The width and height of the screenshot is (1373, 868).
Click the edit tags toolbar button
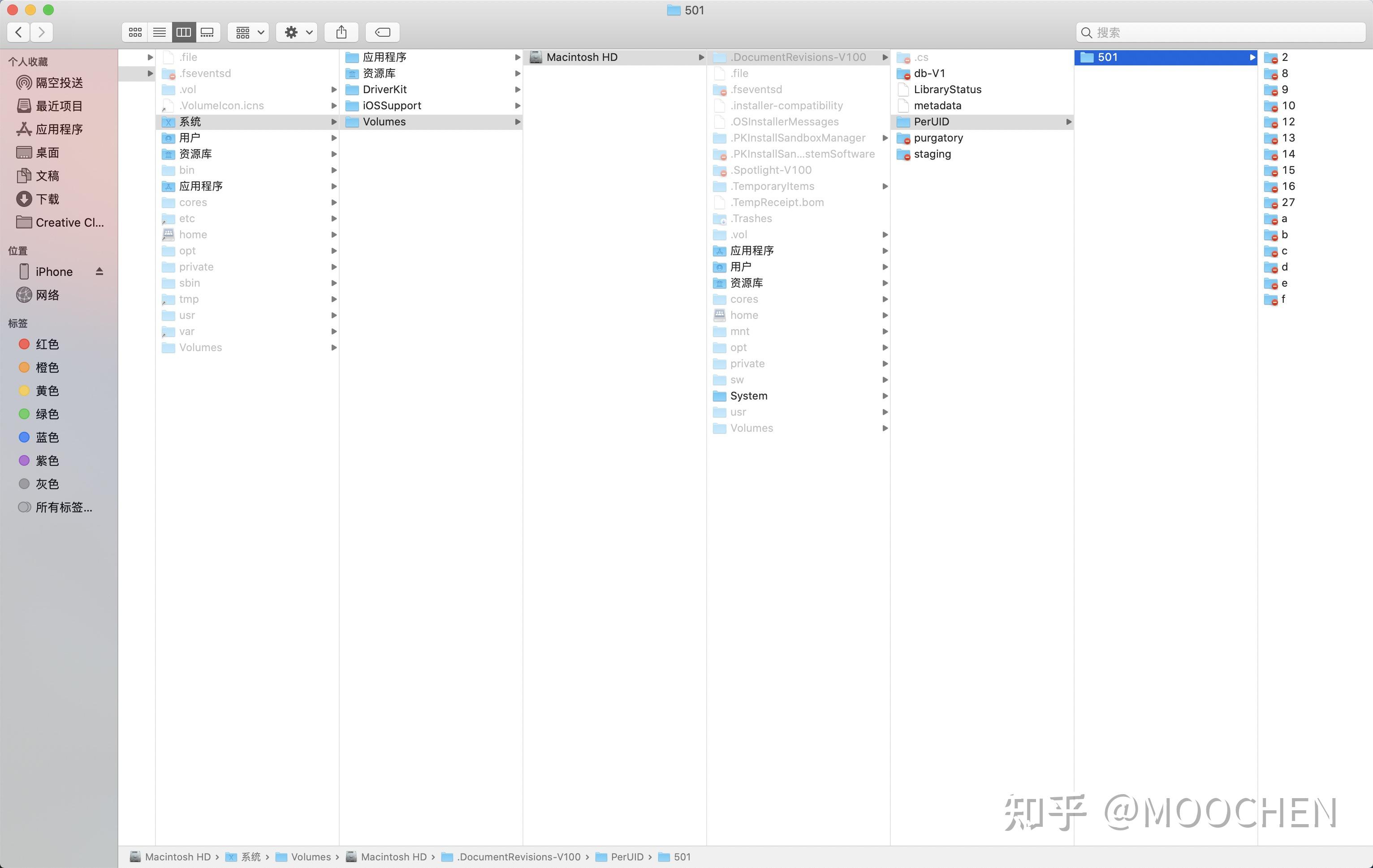[x=382, y=33]
